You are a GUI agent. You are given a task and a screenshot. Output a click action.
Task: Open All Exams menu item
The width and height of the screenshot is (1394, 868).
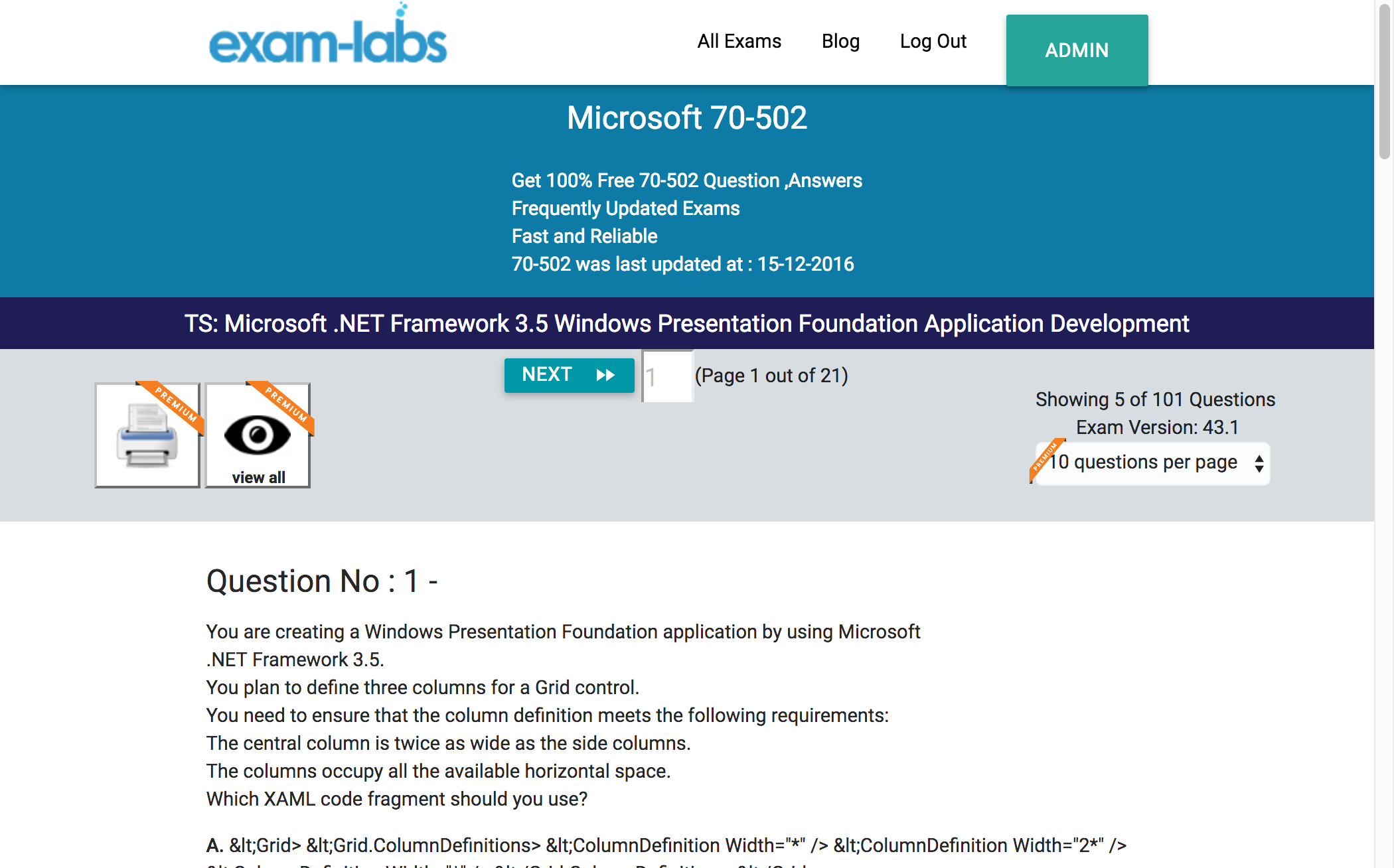pos(739,41)
